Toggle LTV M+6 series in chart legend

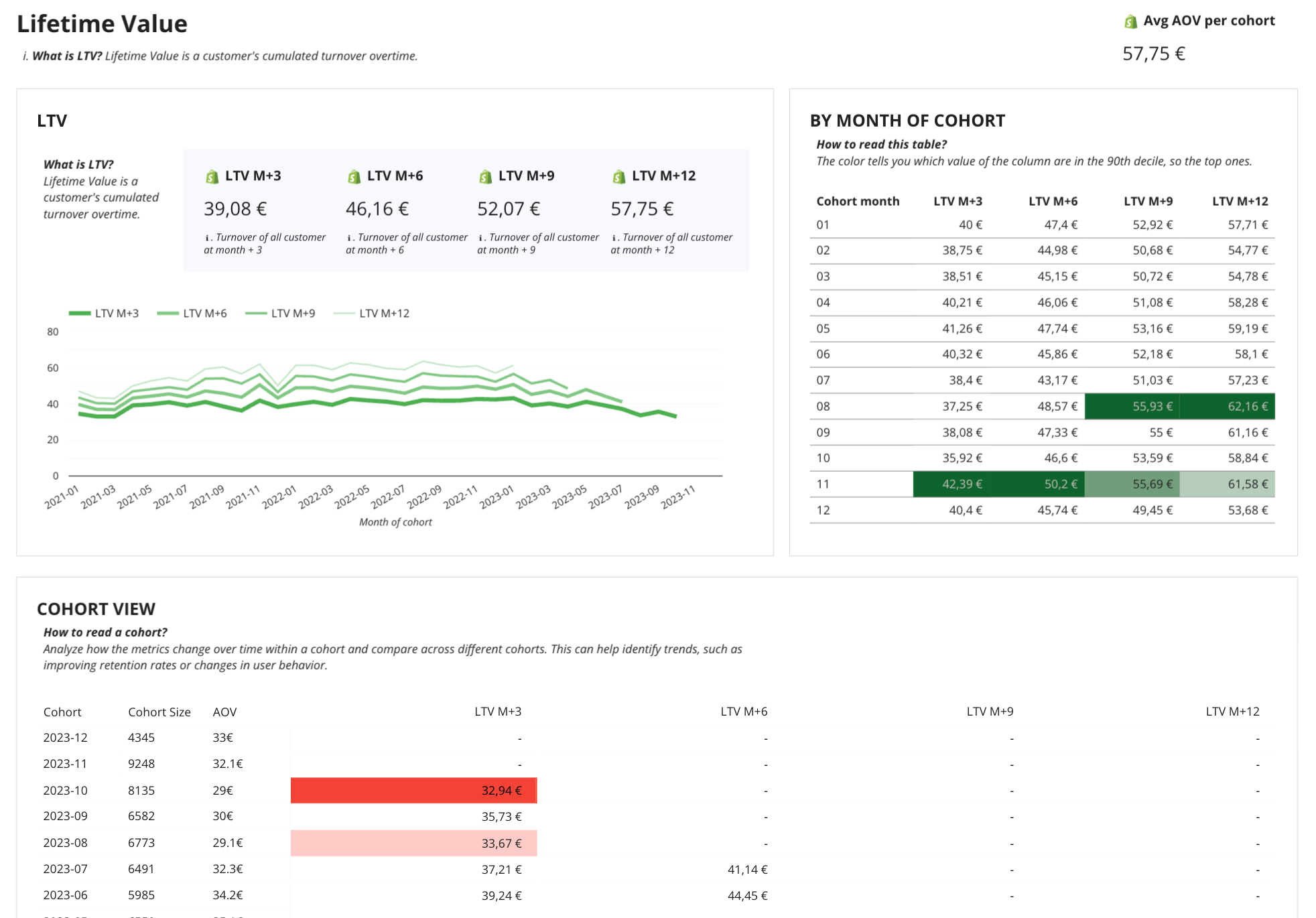tap(192, 313)
